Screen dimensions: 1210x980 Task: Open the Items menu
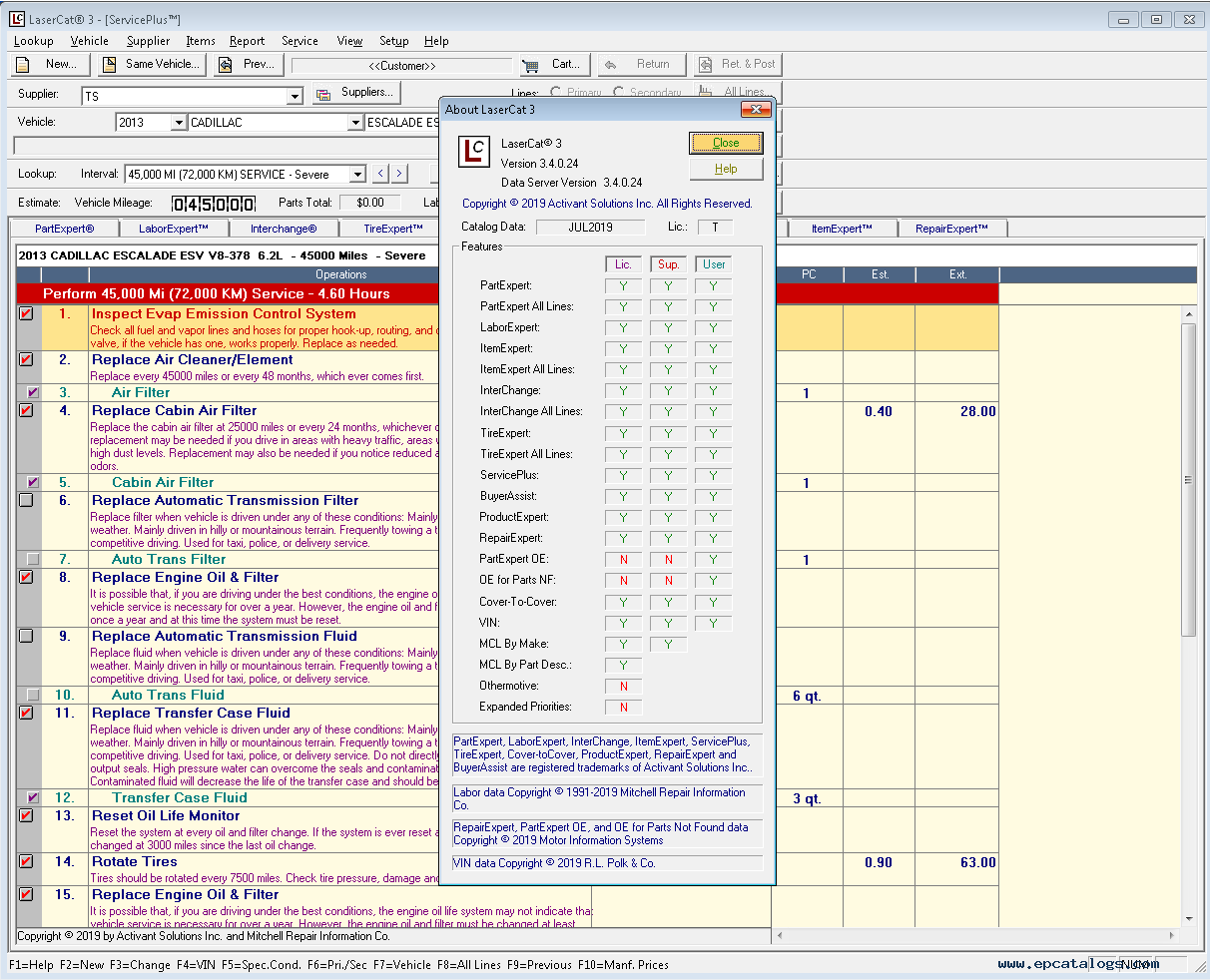coord(201,41)
